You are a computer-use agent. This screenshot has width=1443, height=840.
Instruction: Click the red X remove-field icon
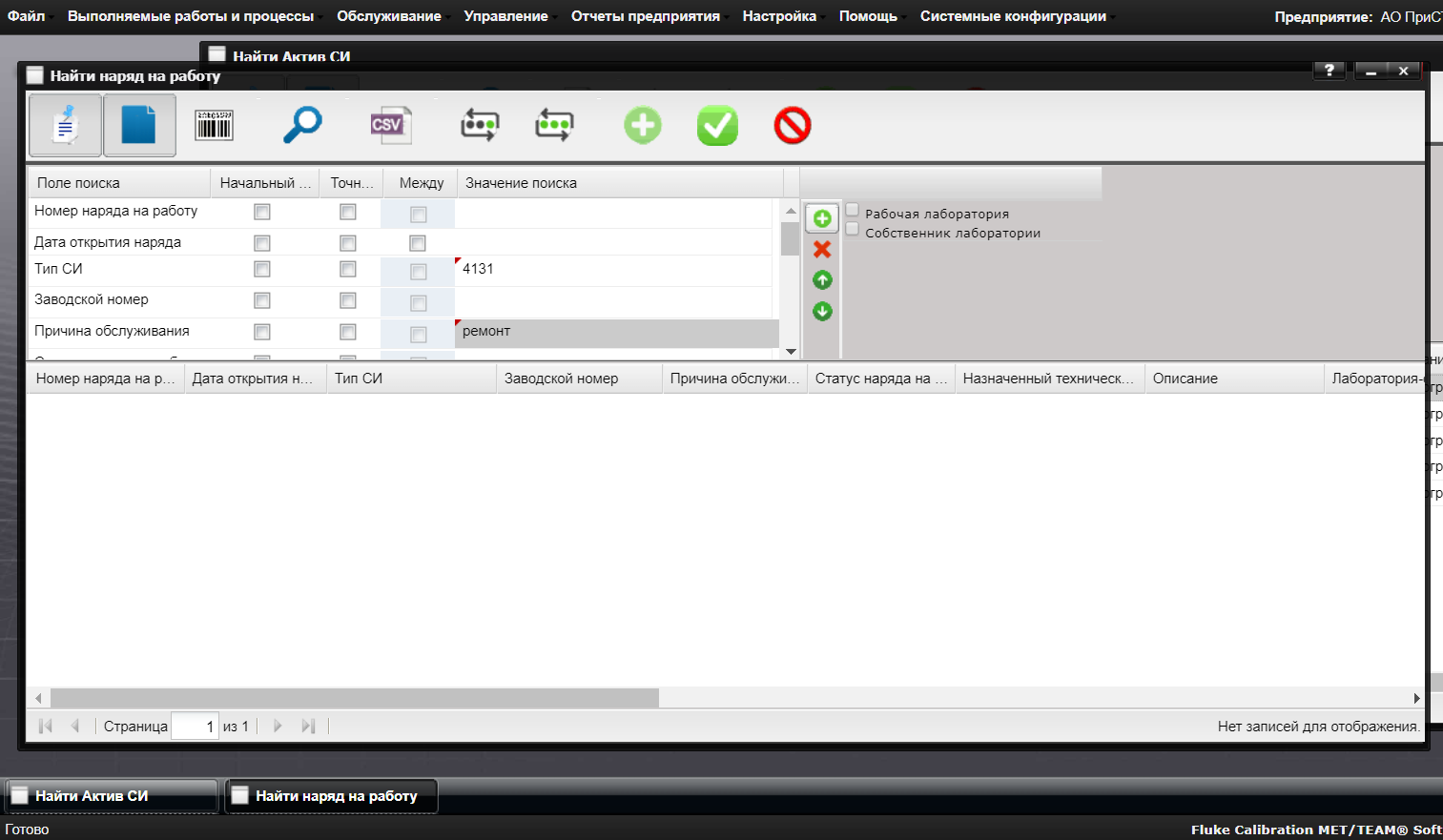pyautogui.click(x=822, y=250)
